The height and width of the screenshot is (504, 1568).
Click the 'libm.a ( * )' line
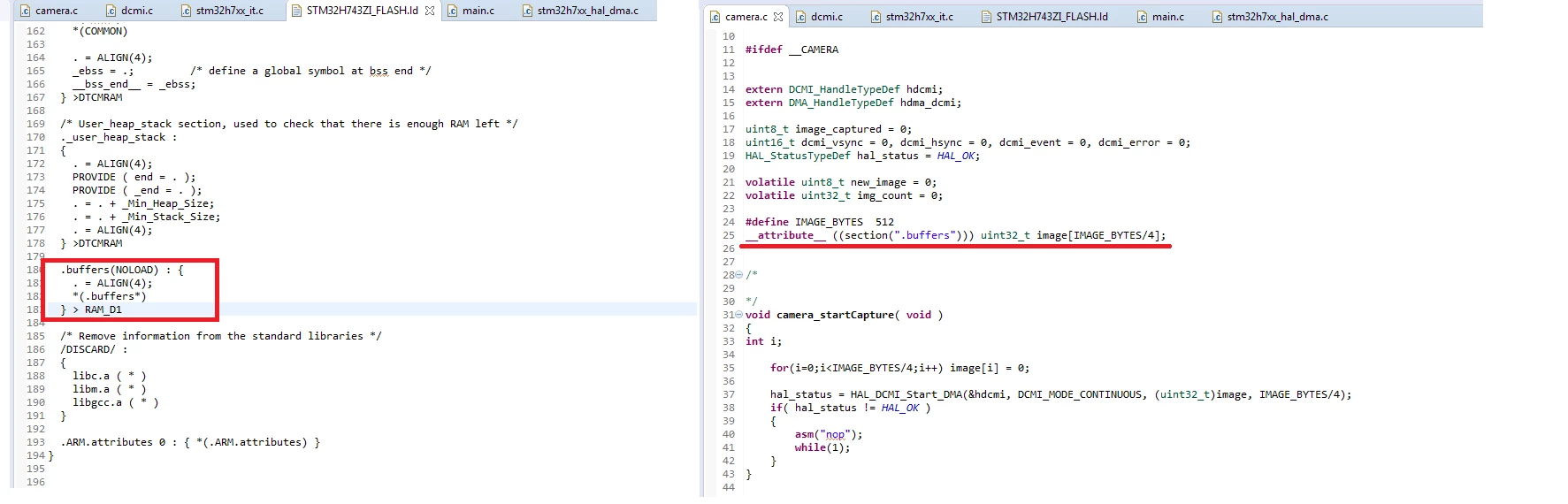point(110,389)
